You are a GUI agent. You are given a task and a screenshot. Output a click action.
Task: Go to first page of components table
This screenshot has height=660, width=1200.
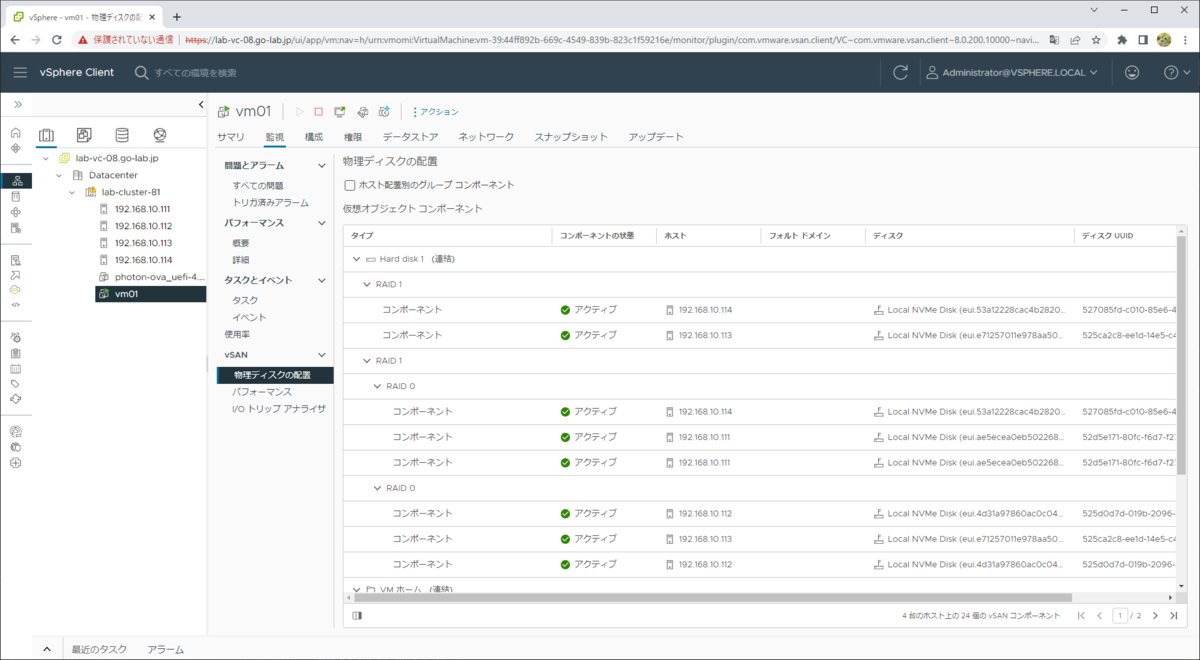coord(1081,616)
